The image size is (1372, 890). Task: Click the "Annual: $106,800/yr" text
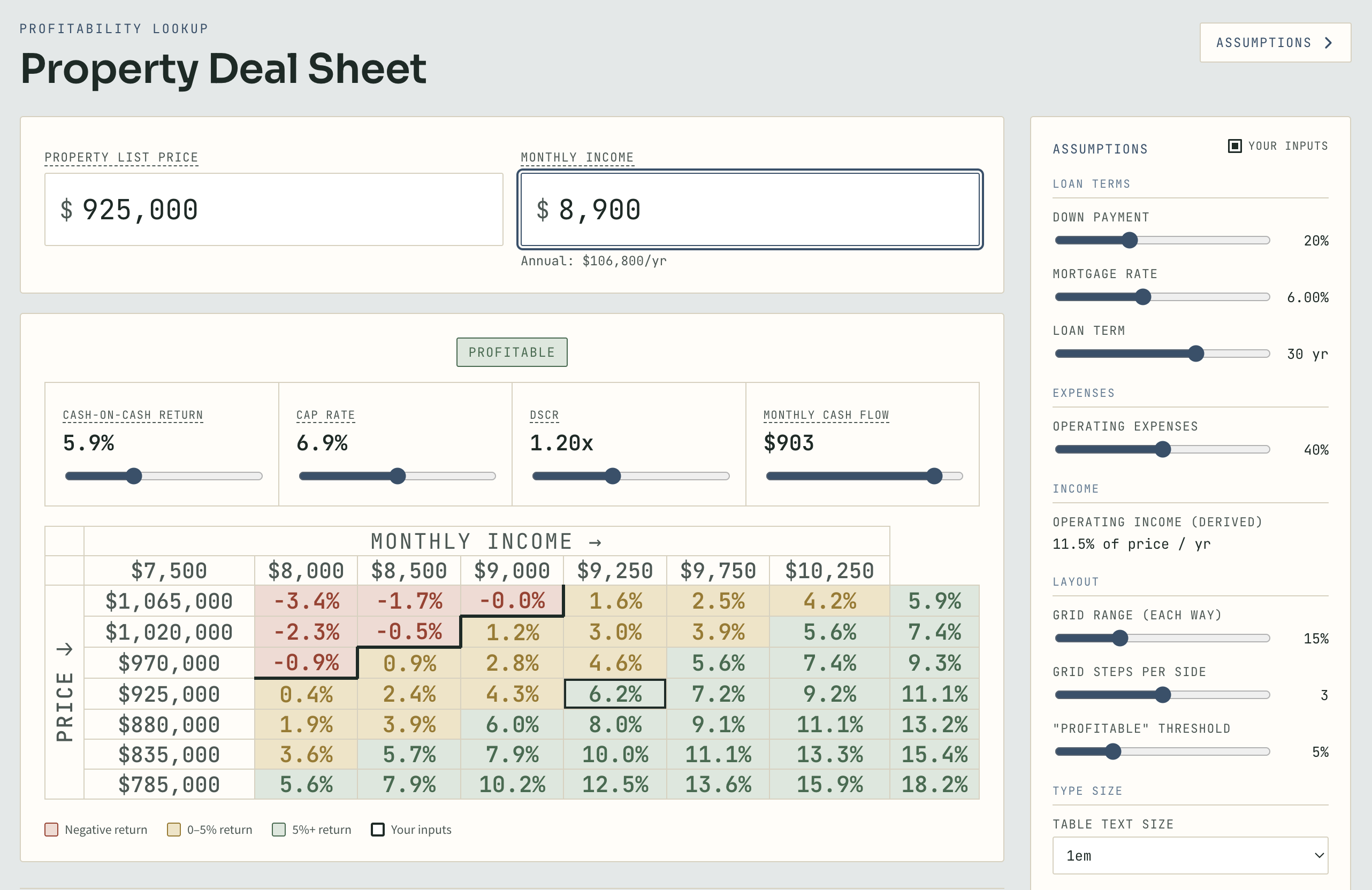594,261
